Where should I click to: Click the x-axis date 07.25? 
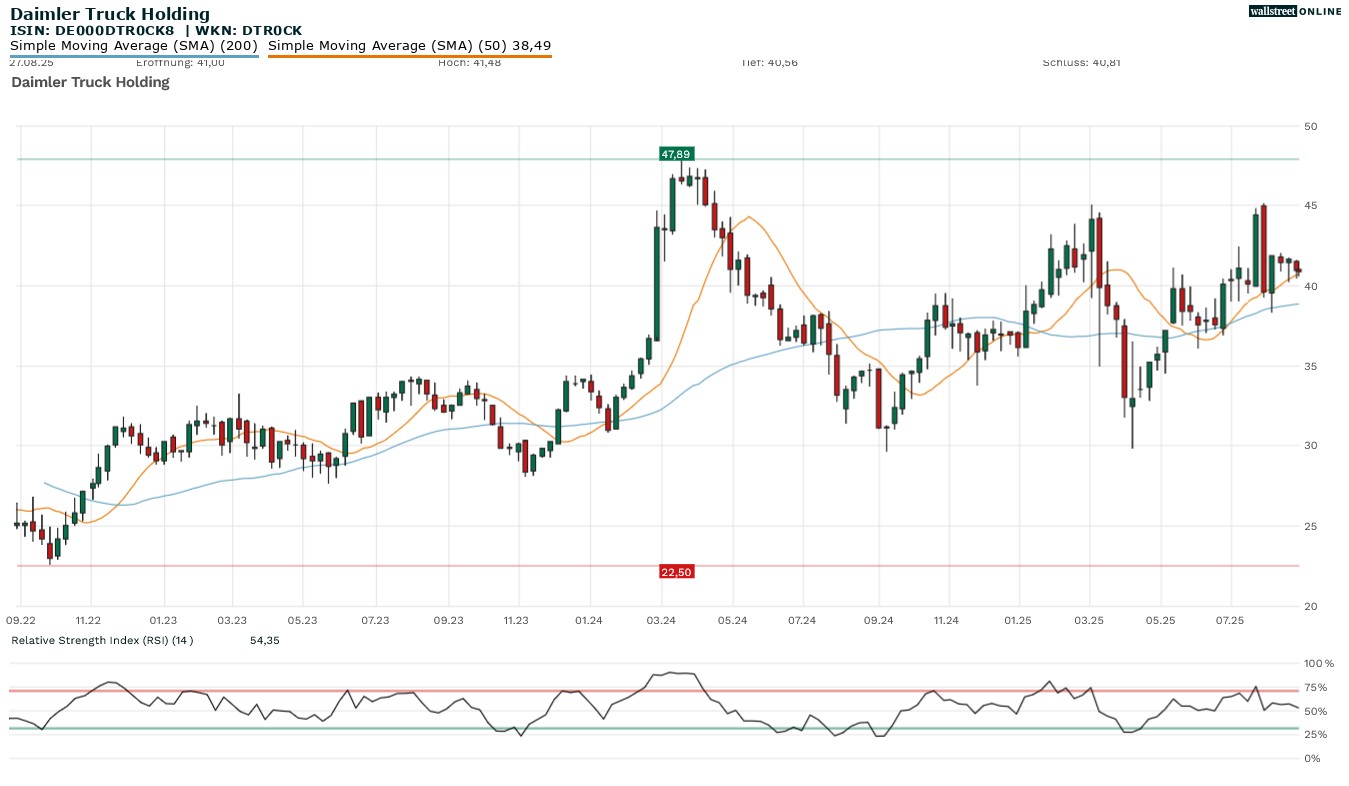coord(1229,620)
